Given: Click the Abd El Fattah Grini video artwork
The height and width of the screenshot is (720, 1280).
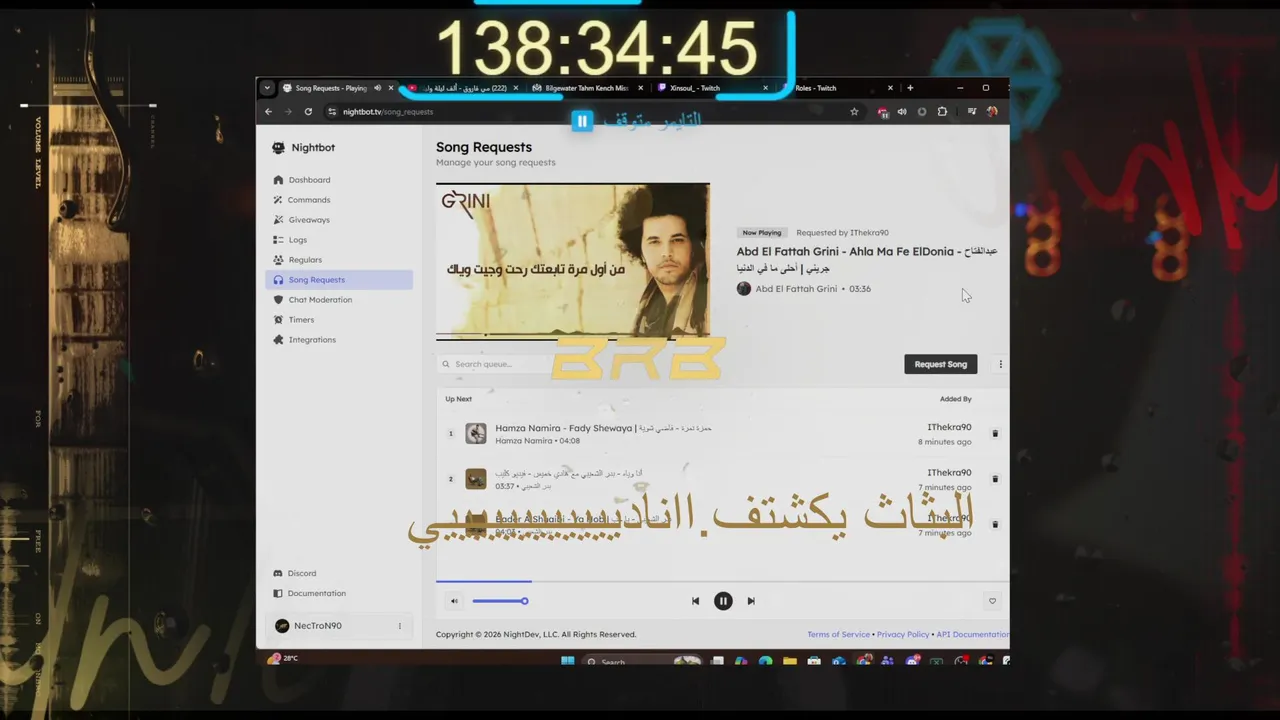Looking at the screenshot, I should (x=573, y=260).
